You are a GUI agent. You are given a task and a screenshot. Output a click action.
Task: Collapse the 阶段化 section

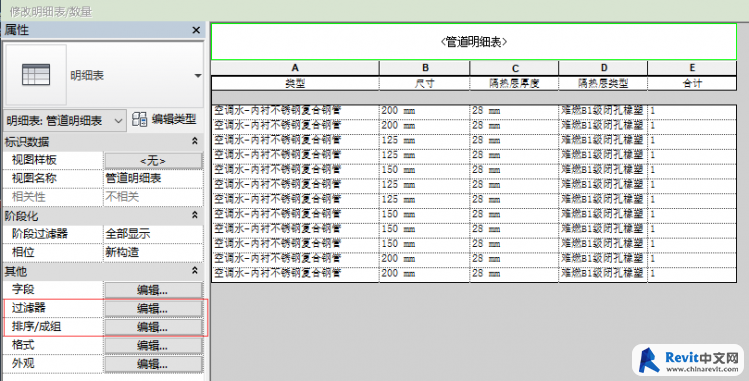click(195, 216)
